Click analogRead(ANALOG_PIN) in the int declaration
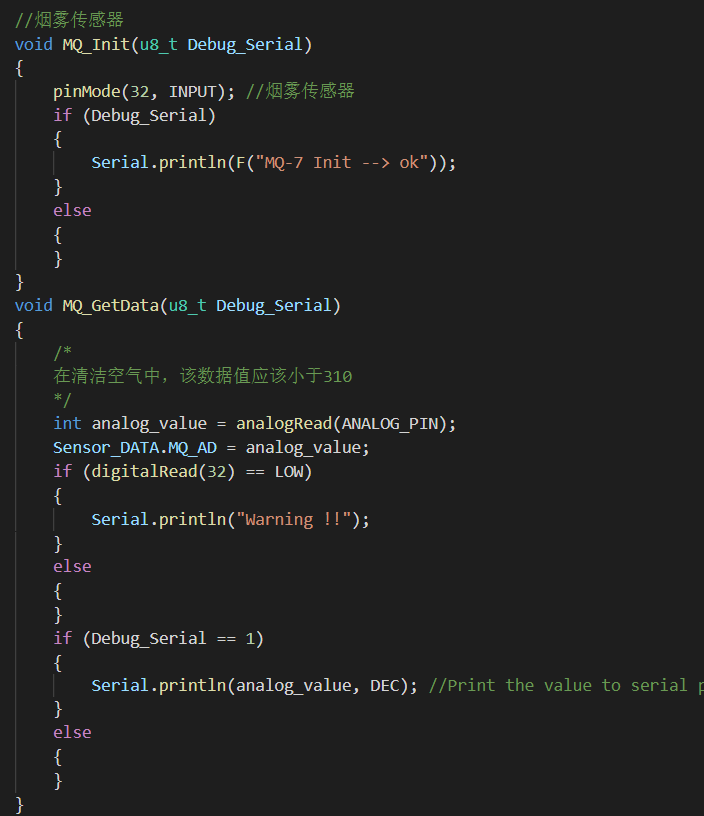The image size is (704, 816). (x=341, y=424)
